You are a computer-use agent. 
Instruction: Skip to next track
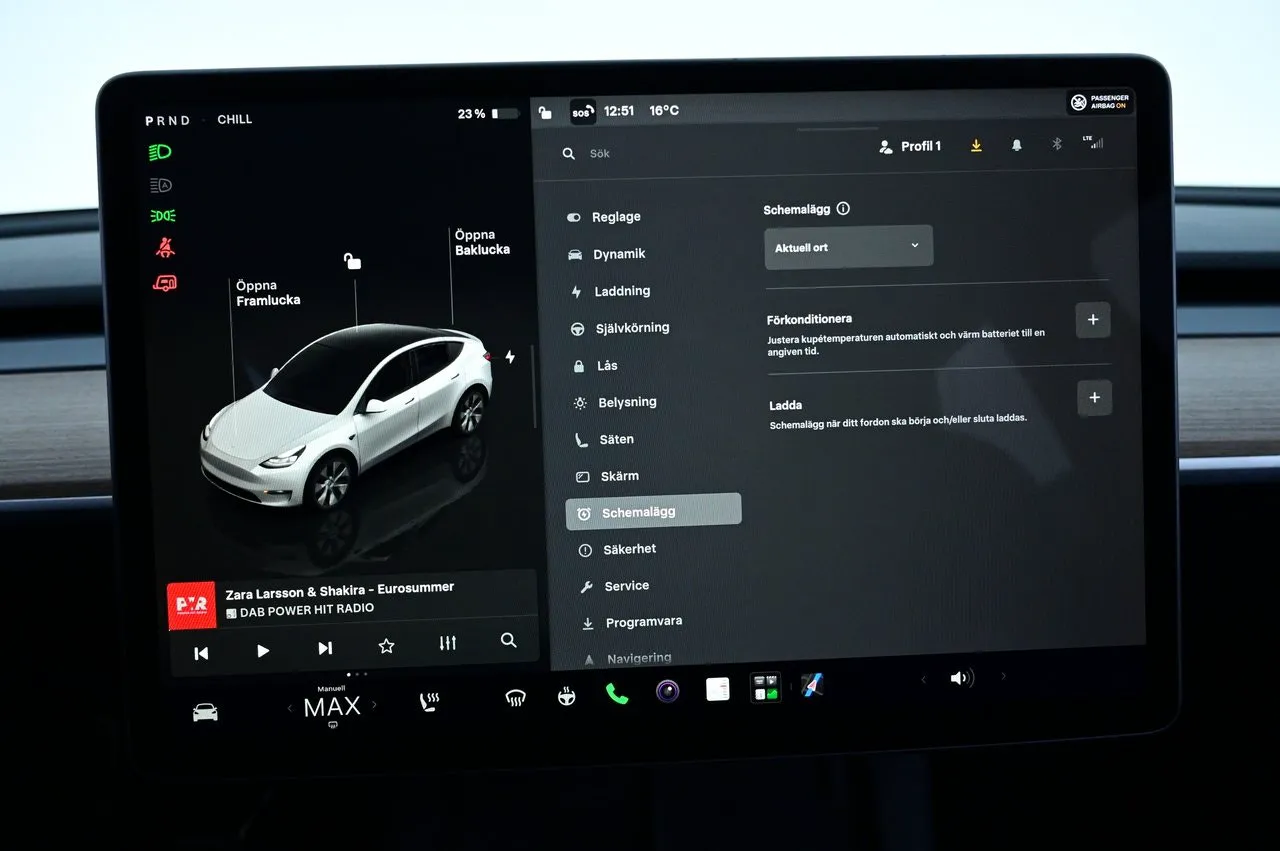(x=325, y=648)
